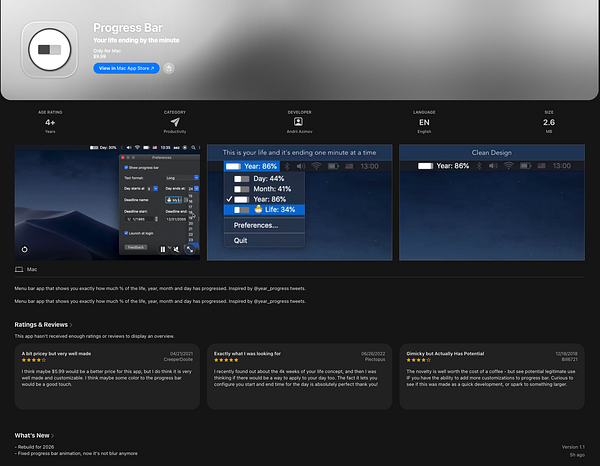Select the checked 'Year: 86%' menu entry
Screen dimensions: 600x466
coord(264,199)
